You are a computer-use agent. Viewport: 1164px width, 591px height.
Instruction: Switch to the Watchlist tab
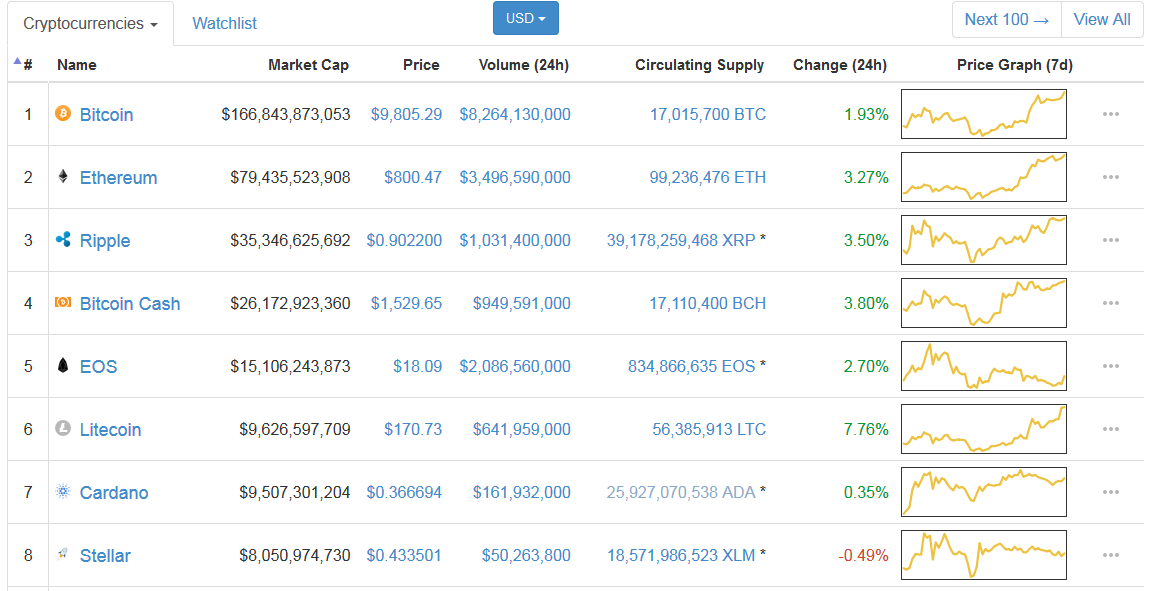point(224,24)
